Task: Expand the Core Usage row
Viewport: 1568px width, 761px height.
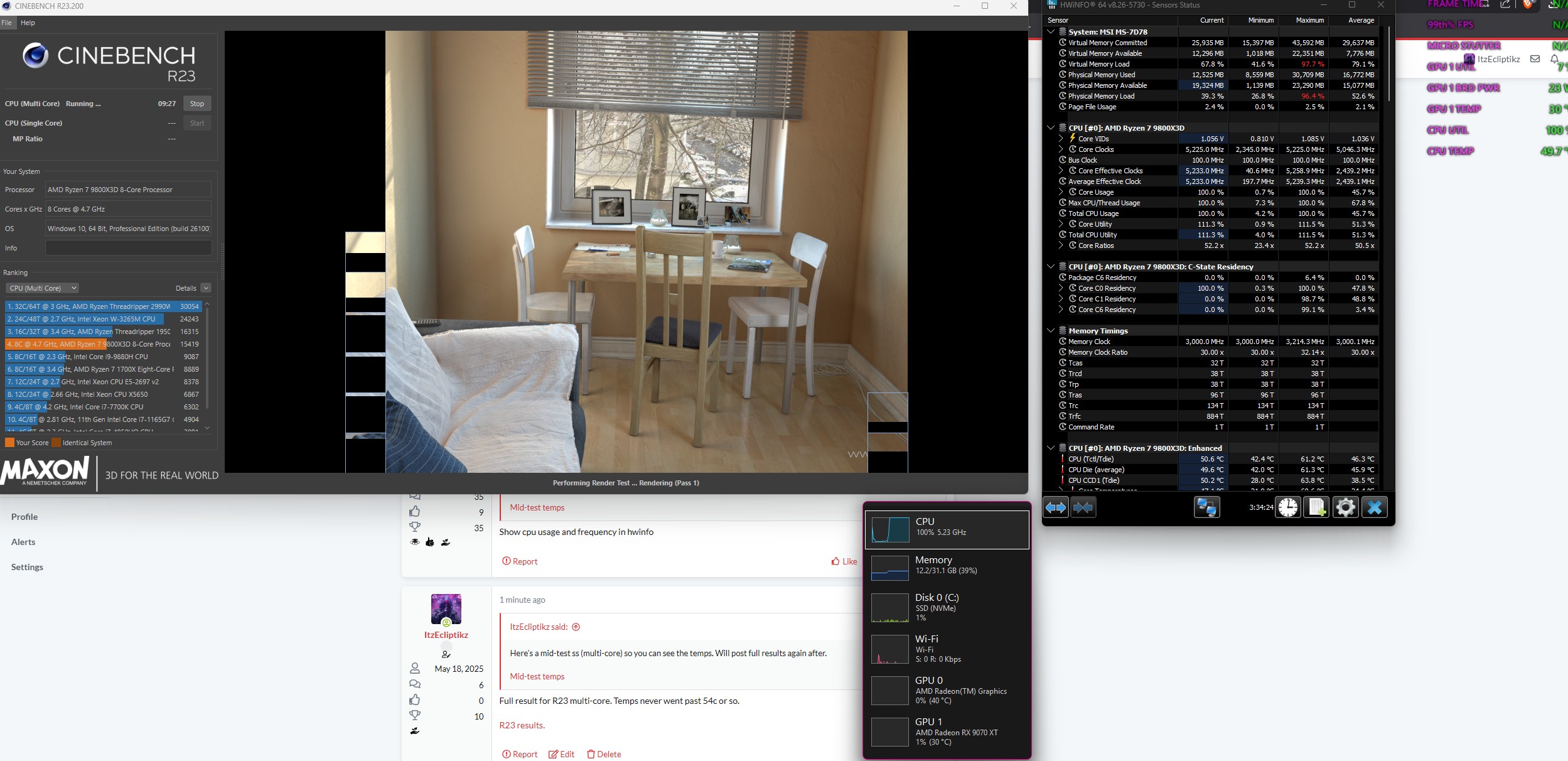Action: [x=1061, y=192]
